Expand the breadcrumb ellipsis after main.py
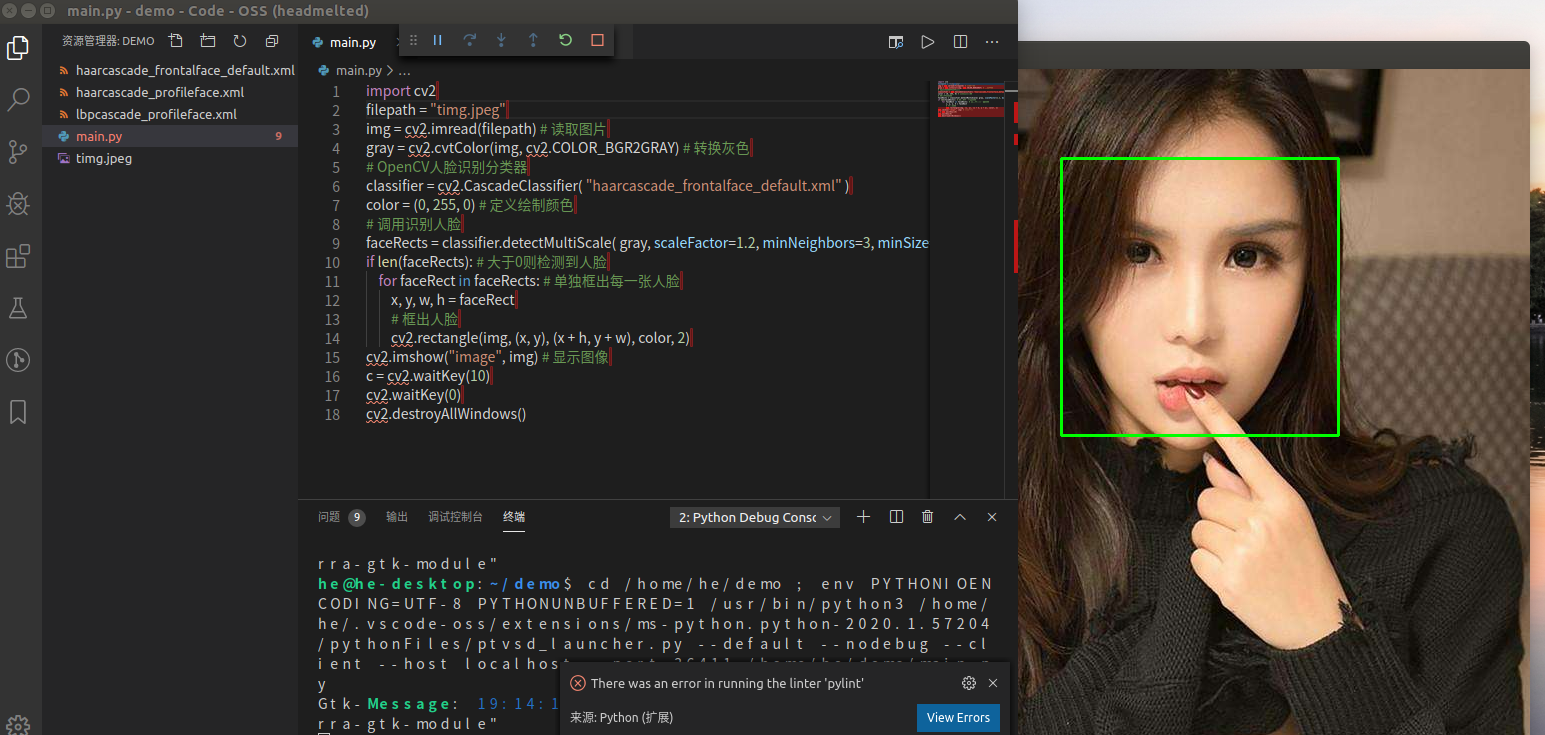 [404, 71]
